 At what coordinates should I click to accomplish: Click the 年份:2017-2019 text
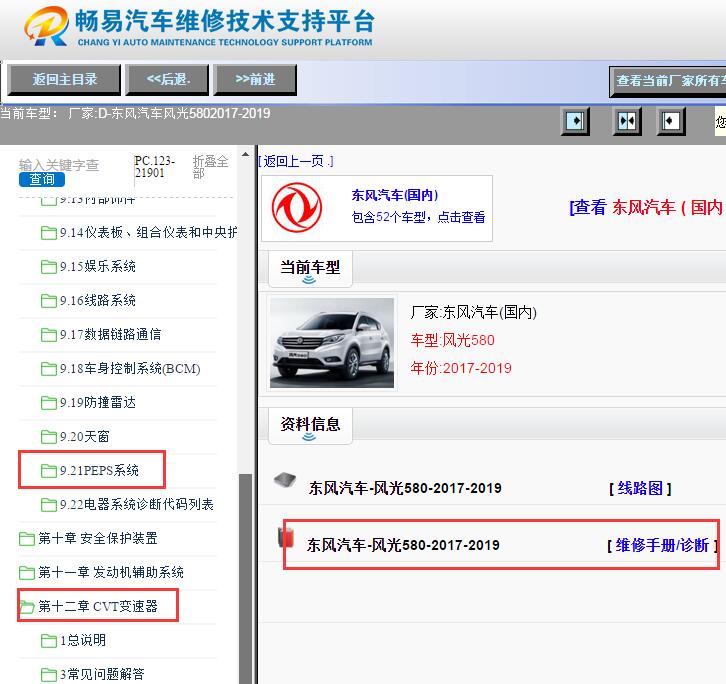(461, 368)
